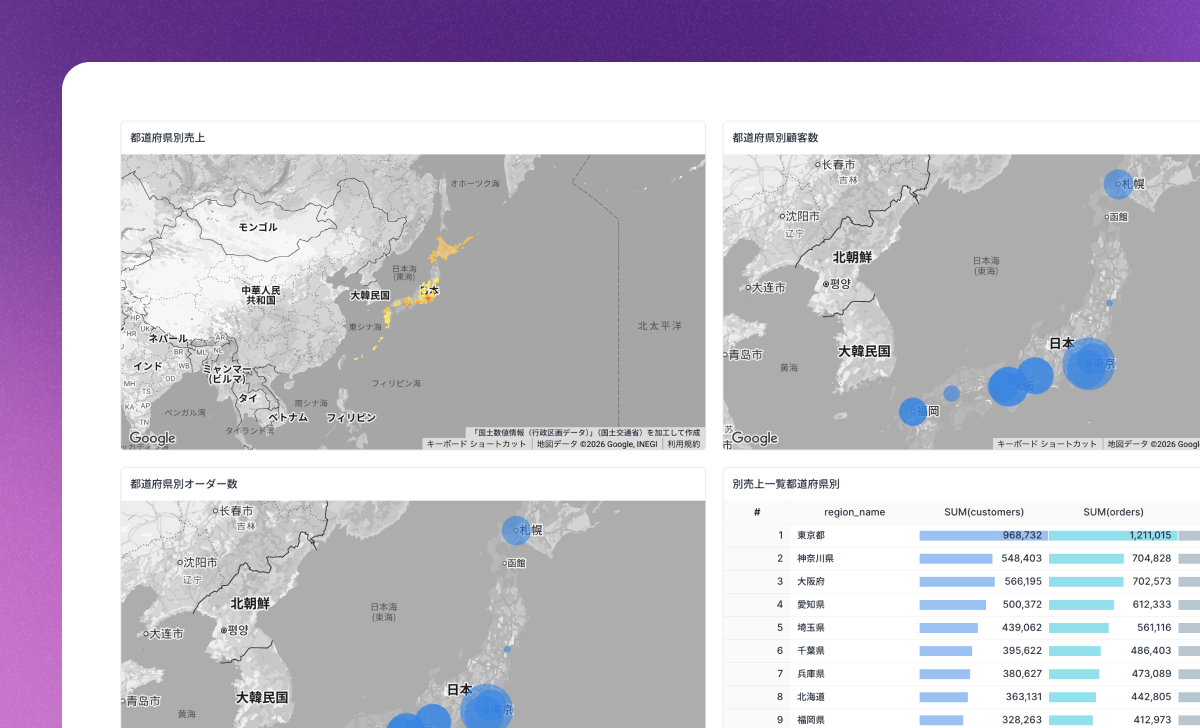This screenshot has height=728, width=1200.
Task: Select the 札幌 bubble in 都道府県別顧客数 map
Action: click(x=1119, y=184)
